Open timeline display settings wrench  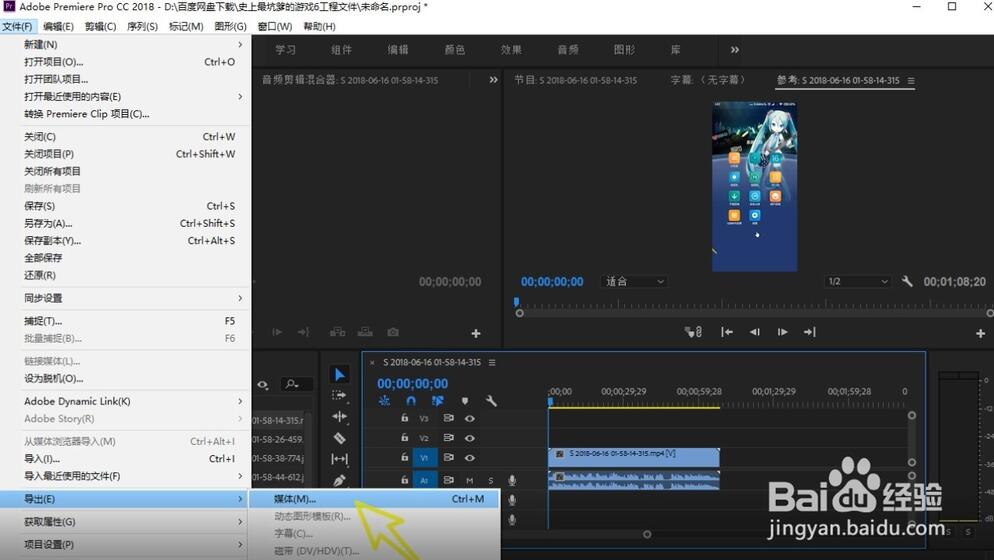coord(491,401)
